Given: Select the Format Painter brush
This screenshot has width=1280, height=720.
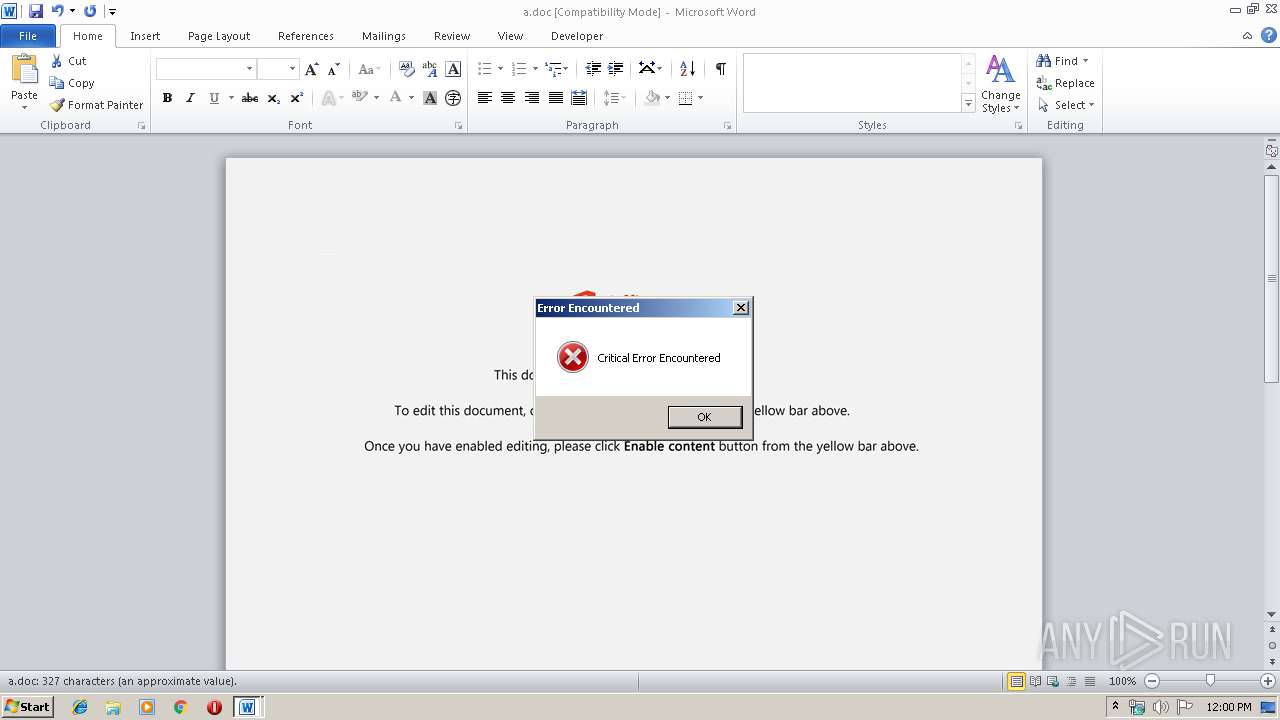Looking at the screenshot, I should point(96,105).
